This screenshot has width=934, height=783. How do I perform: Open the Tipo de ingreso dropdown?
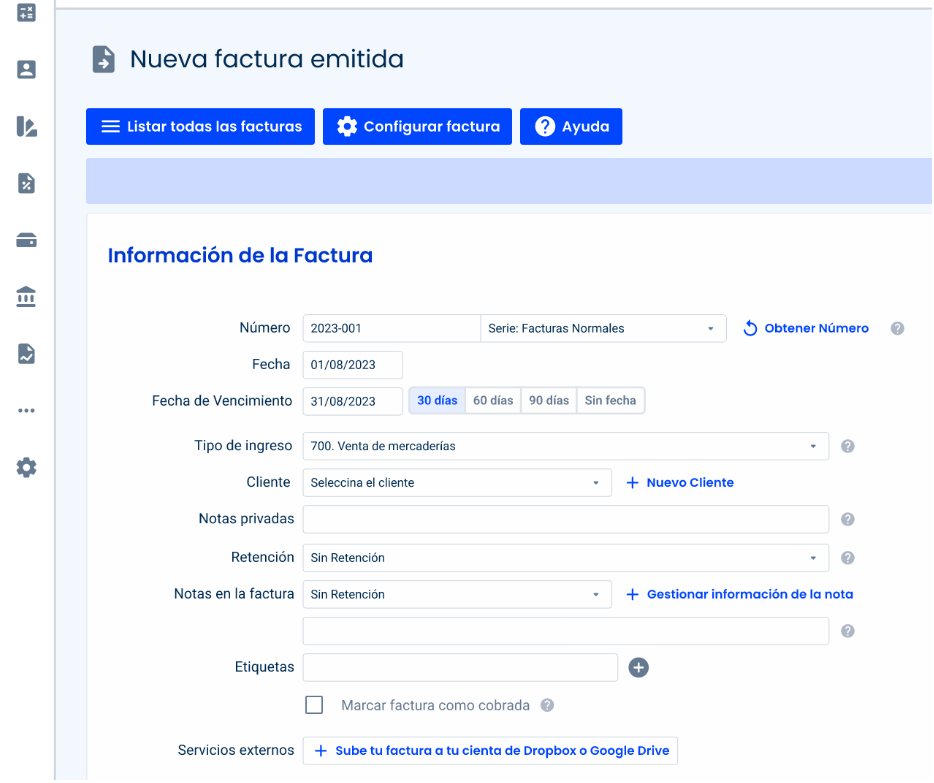[x=565, y=446]
